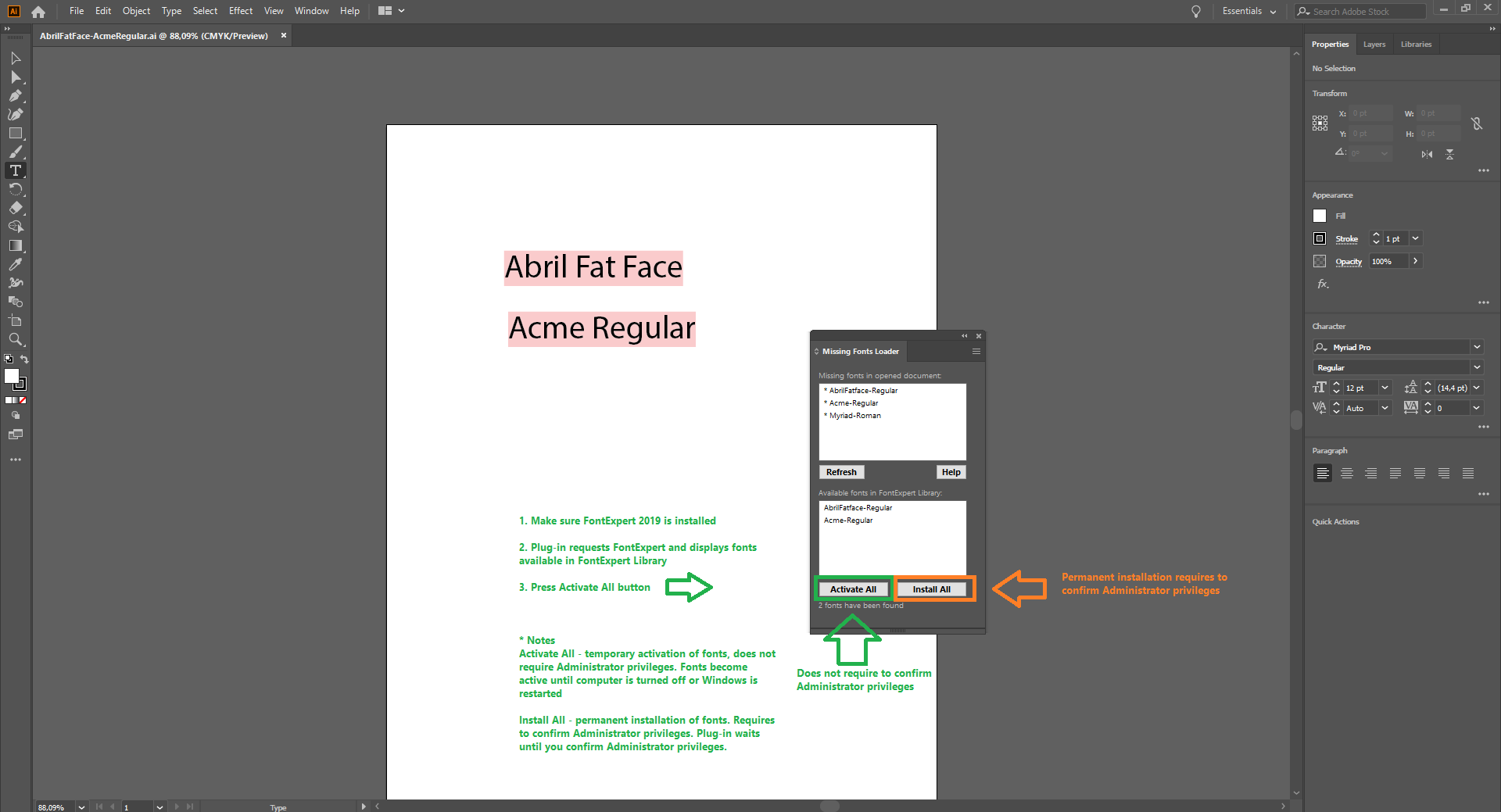Select the Zoom tool
The image size is (1501, 812).
(x=15, y=339)
